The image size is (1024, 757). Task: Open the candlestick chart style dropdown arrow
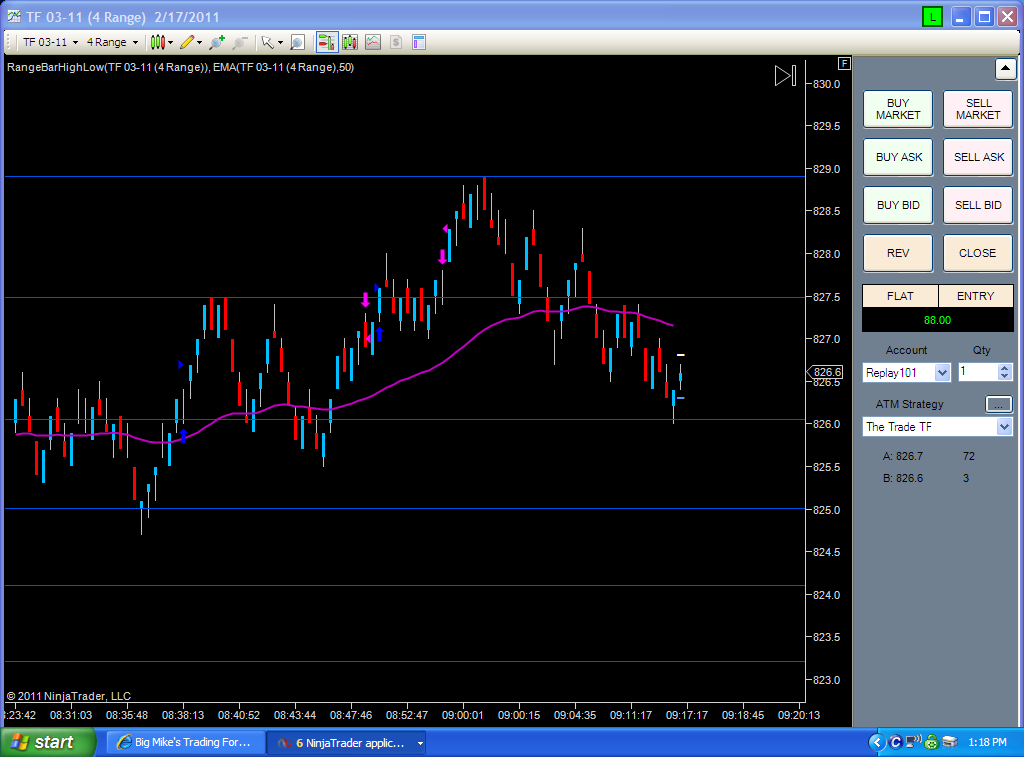tap(170, 42)
